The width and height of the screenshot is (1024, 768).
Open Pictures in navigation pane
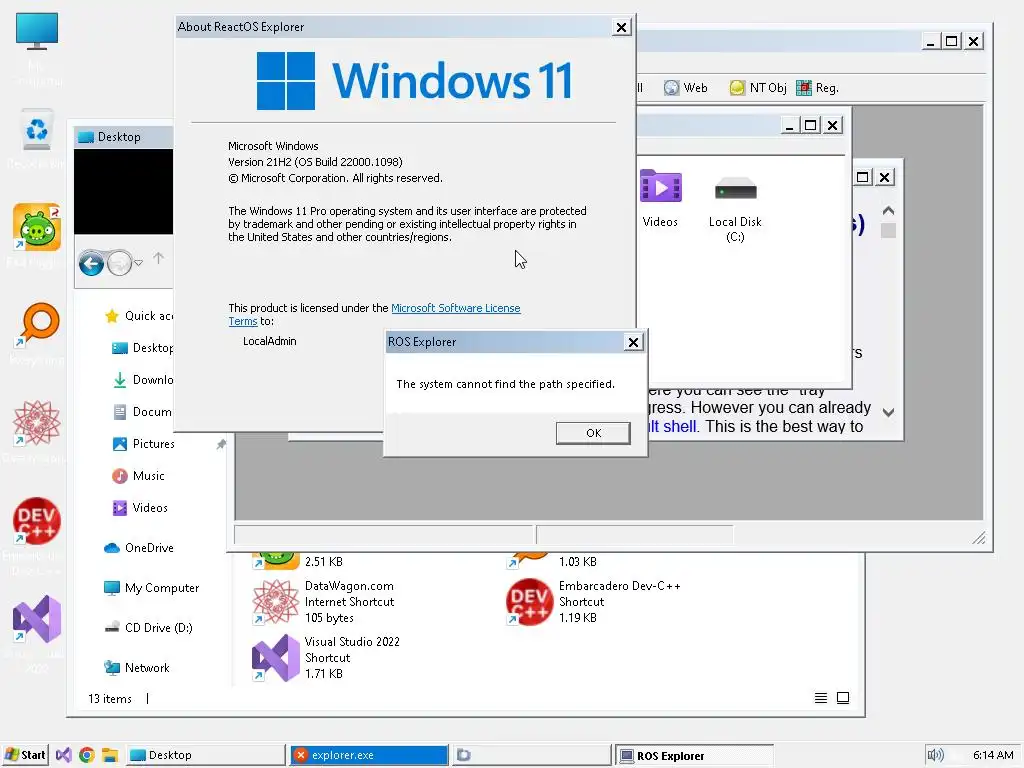(144, 444)
